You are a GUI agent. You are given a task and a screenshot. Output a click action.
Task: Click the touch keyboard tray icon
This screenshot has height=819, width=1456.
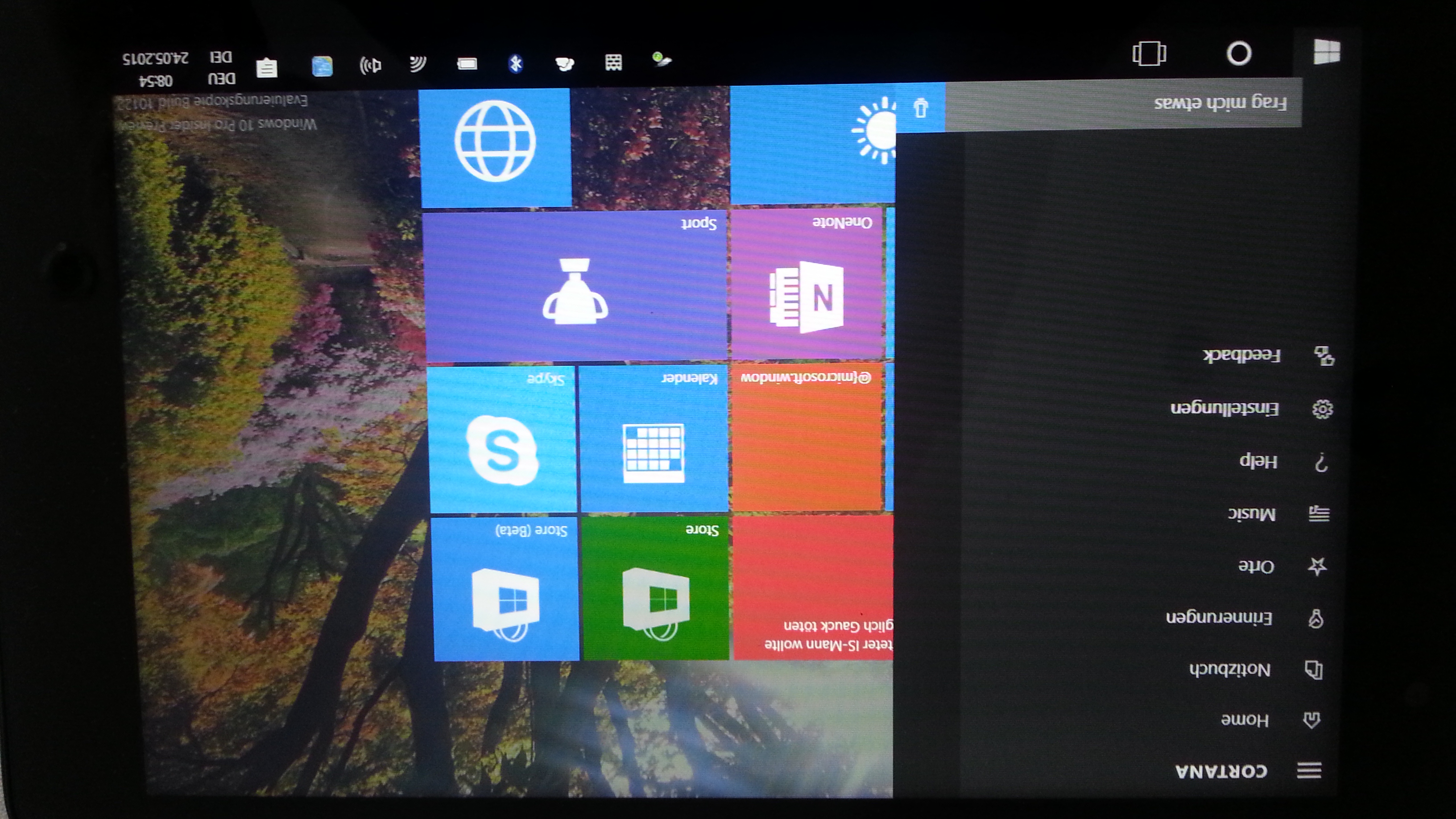(613, 62)
